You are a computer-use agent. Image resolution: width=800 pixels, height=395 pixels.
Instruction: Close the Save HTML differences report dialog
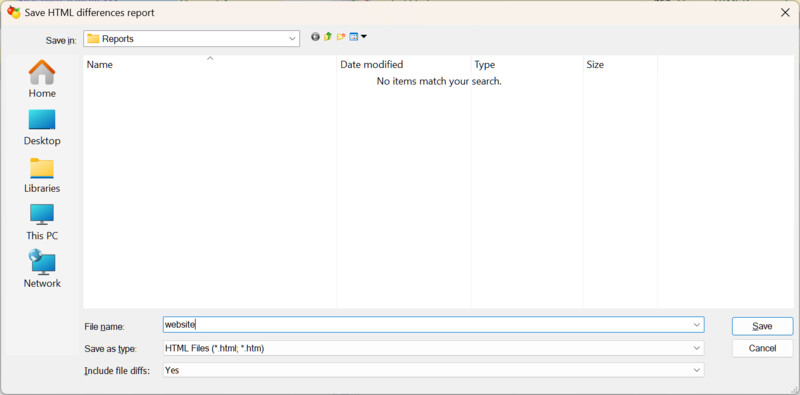(785, 13)
